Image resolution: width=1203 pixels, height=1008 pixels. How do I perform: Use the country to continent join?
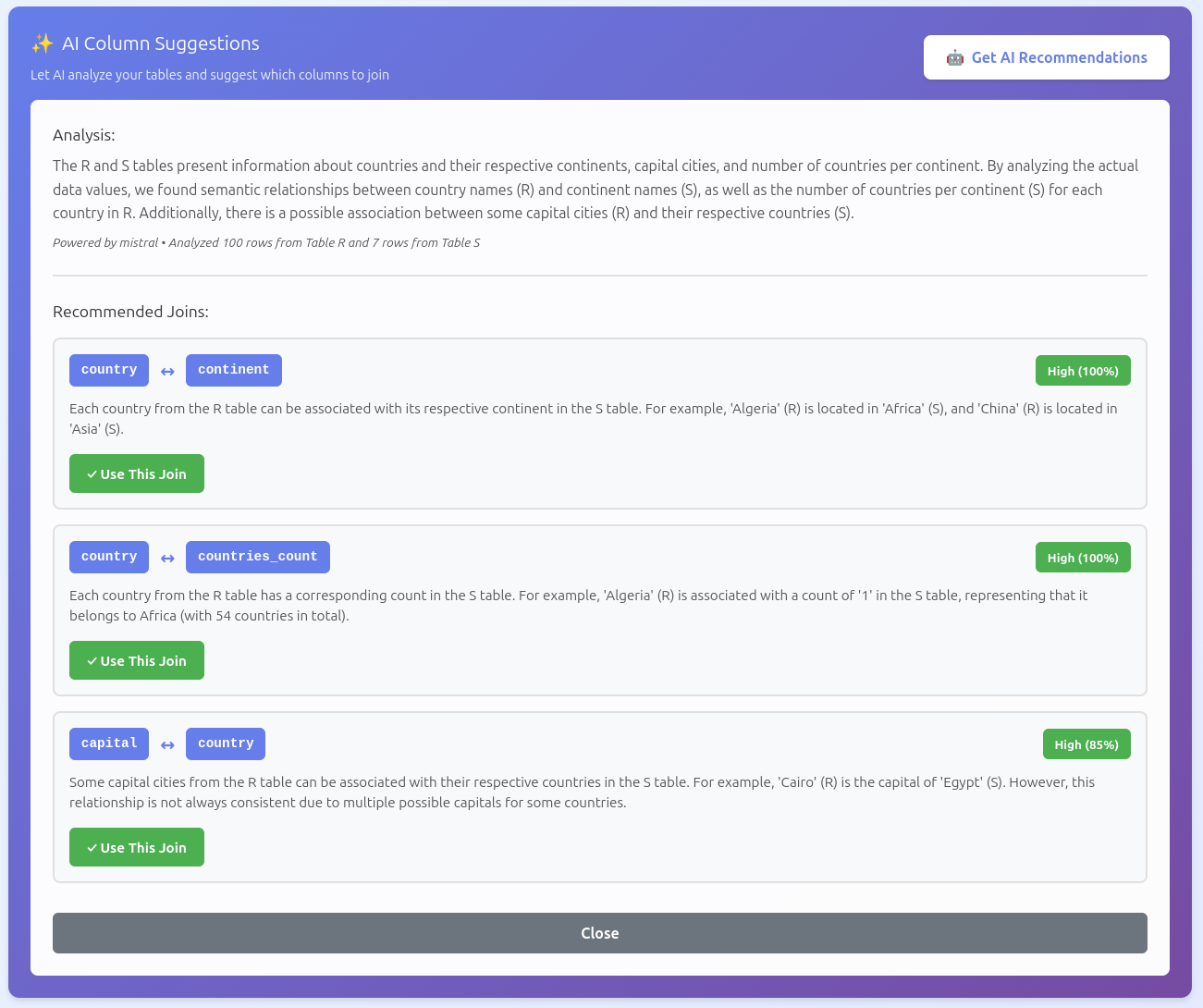click(x=137, y=473)
